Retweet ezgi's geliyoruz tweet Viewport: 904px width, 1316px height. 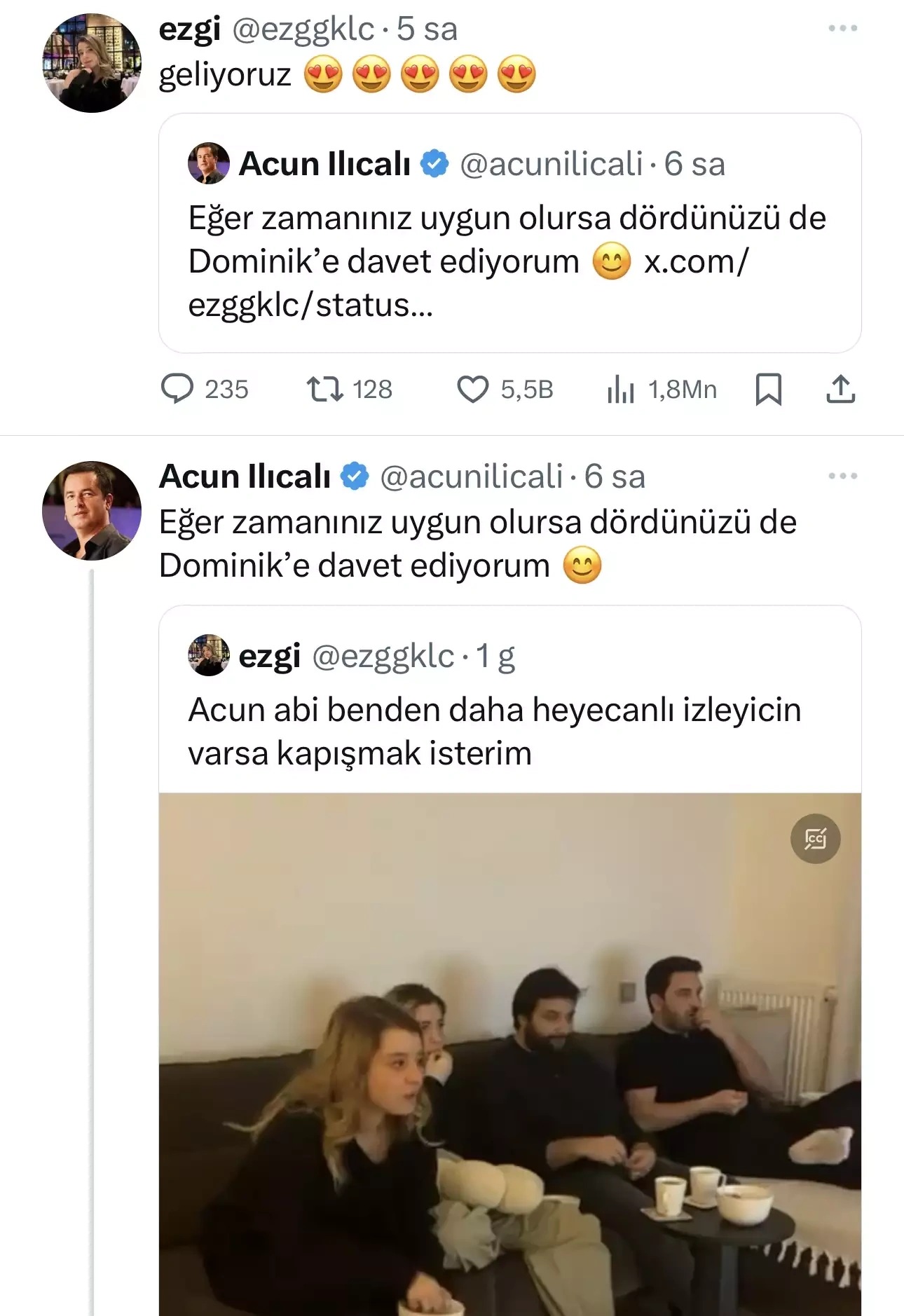[x=325, y=389]
